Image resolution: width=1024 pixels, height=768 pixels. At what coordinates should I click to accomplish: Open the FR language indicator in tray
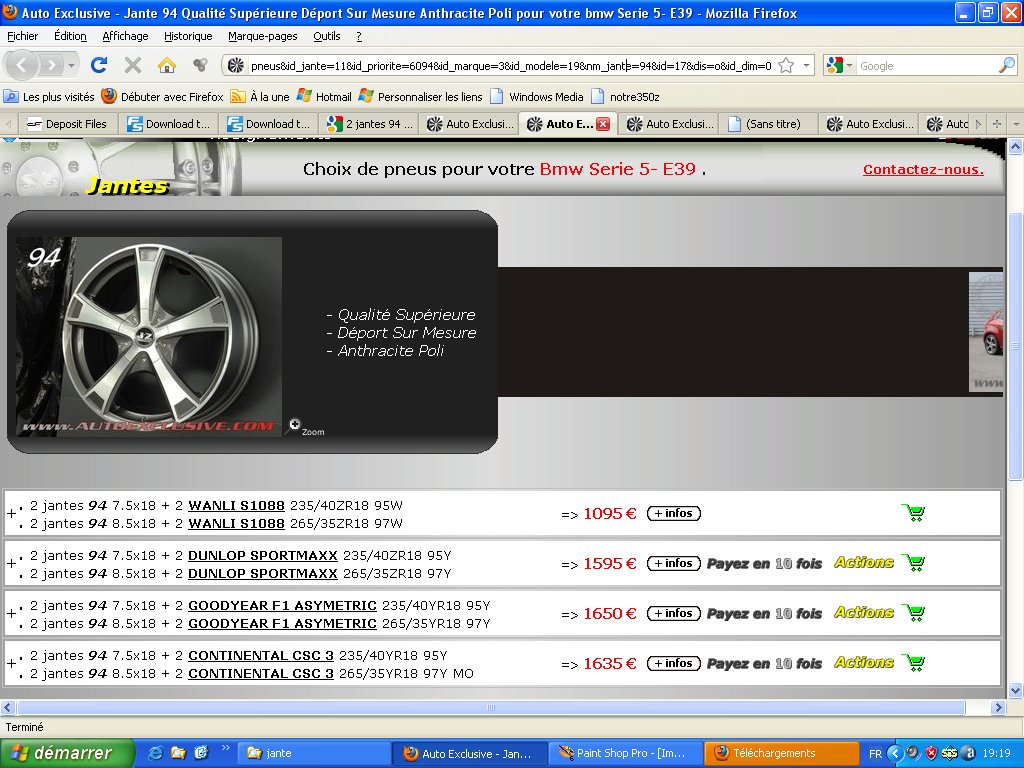click(x=875, y=754)
